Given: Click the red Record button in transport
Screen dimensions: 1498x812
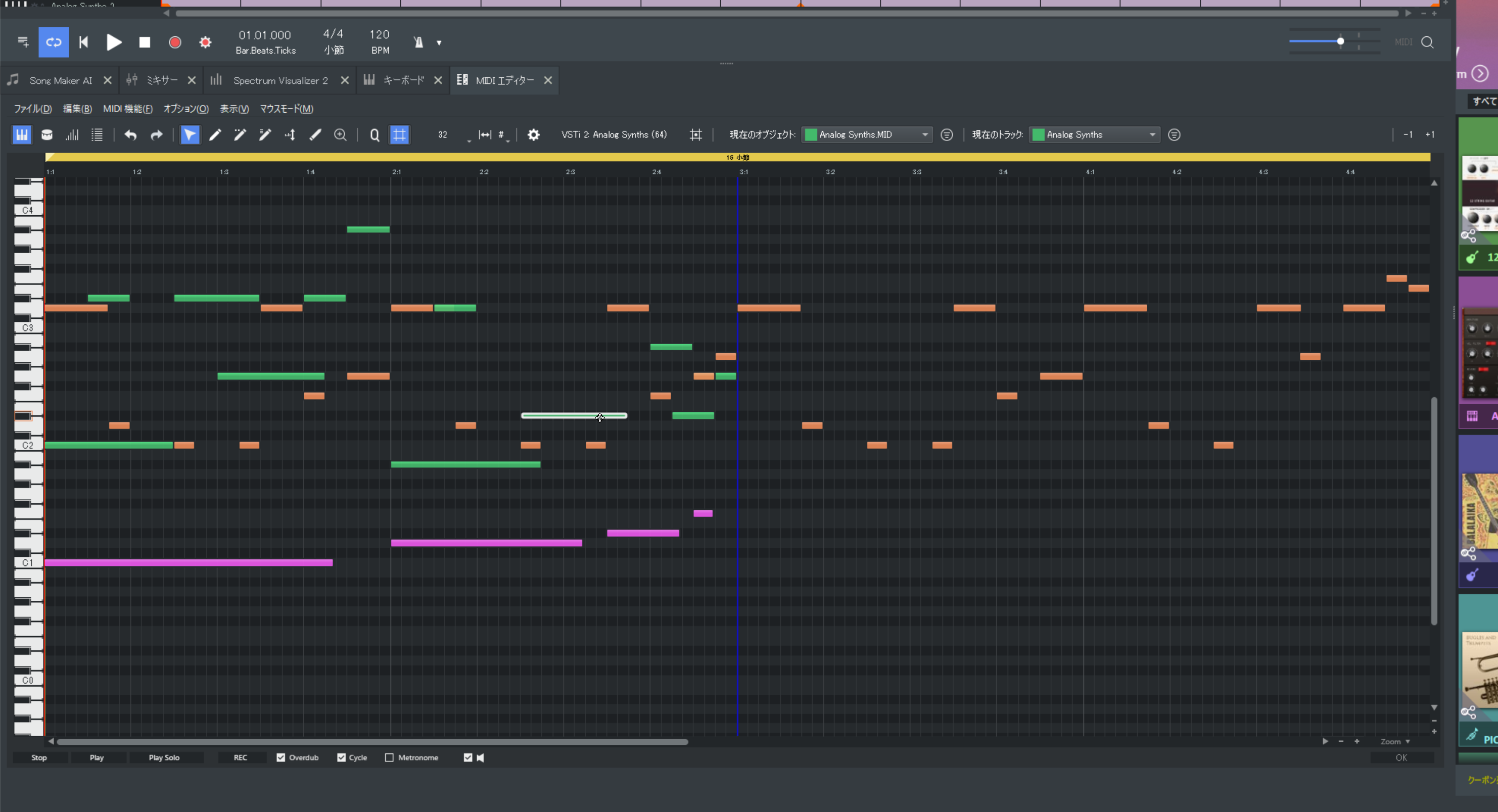Looking at the screenshot, I should [175, 42].
